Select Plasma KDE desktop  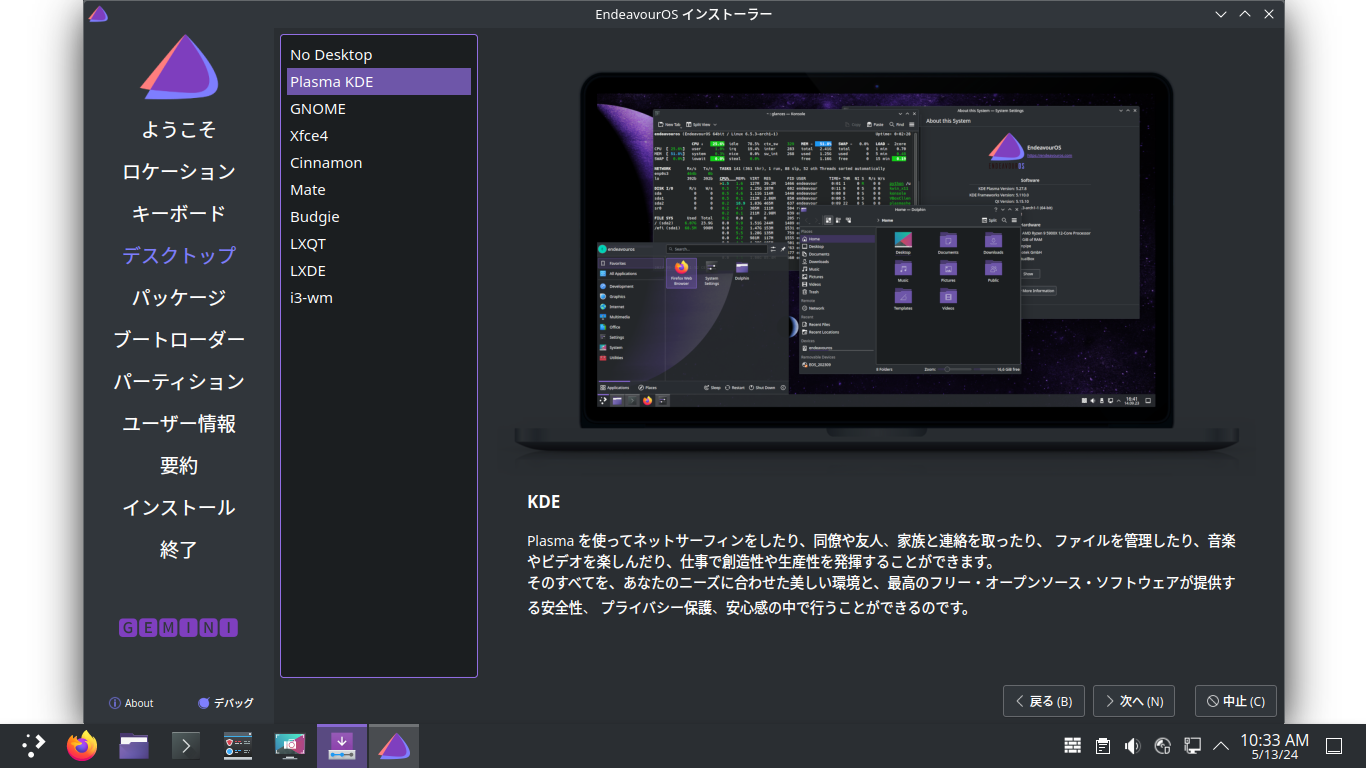click(x=378, y=82)
